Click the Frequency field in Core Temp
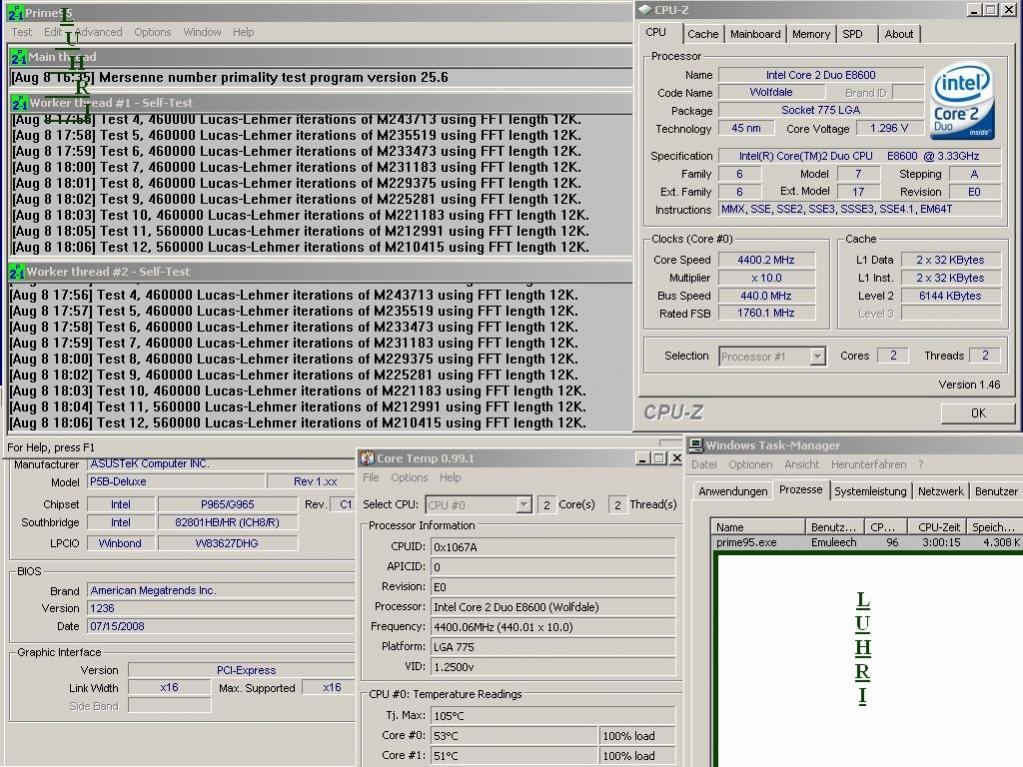1023x767 pixels. [x=553, y=627]
